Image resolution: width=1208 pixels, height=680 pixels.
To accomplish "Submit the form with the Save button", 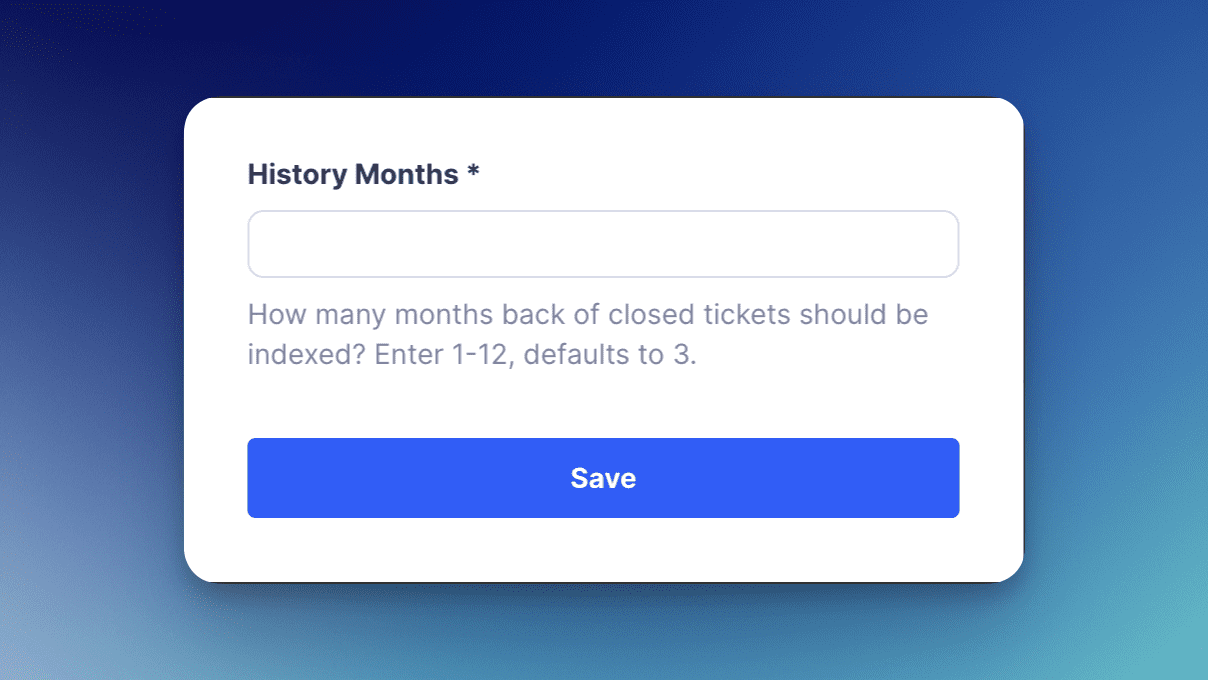I will tap(603, 478).
